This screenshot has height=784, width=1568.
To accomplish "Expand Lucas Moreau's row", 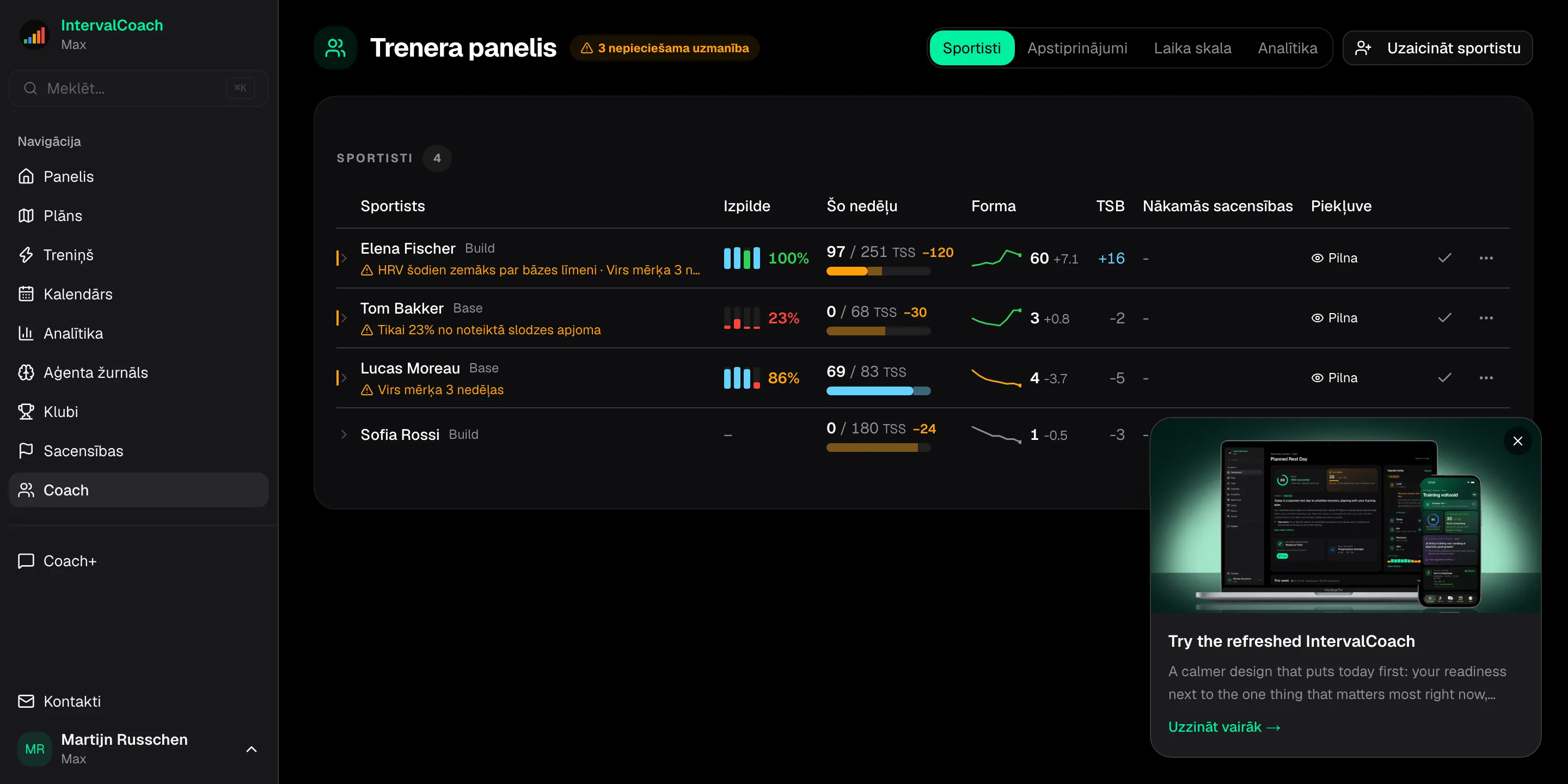I will [344, 378].
